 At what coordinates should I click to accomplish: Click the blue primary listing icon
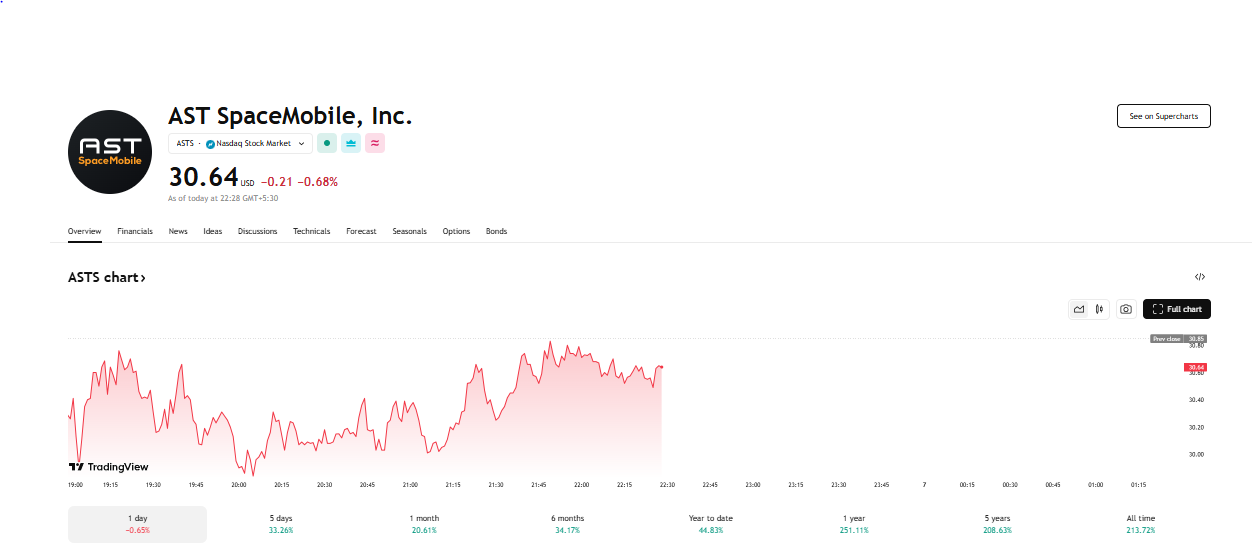(x=351, y=143)
